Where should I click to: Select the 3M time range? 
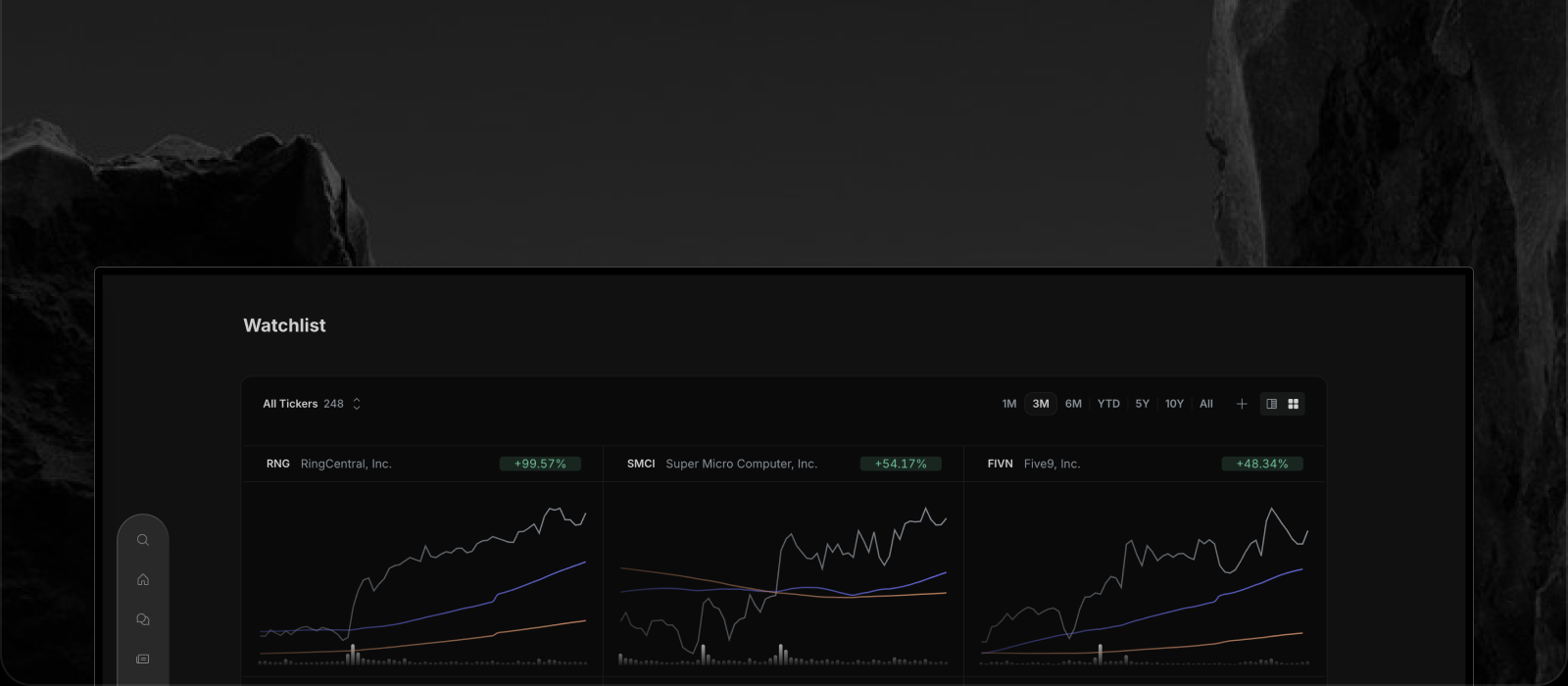[x=1041, y=404]
